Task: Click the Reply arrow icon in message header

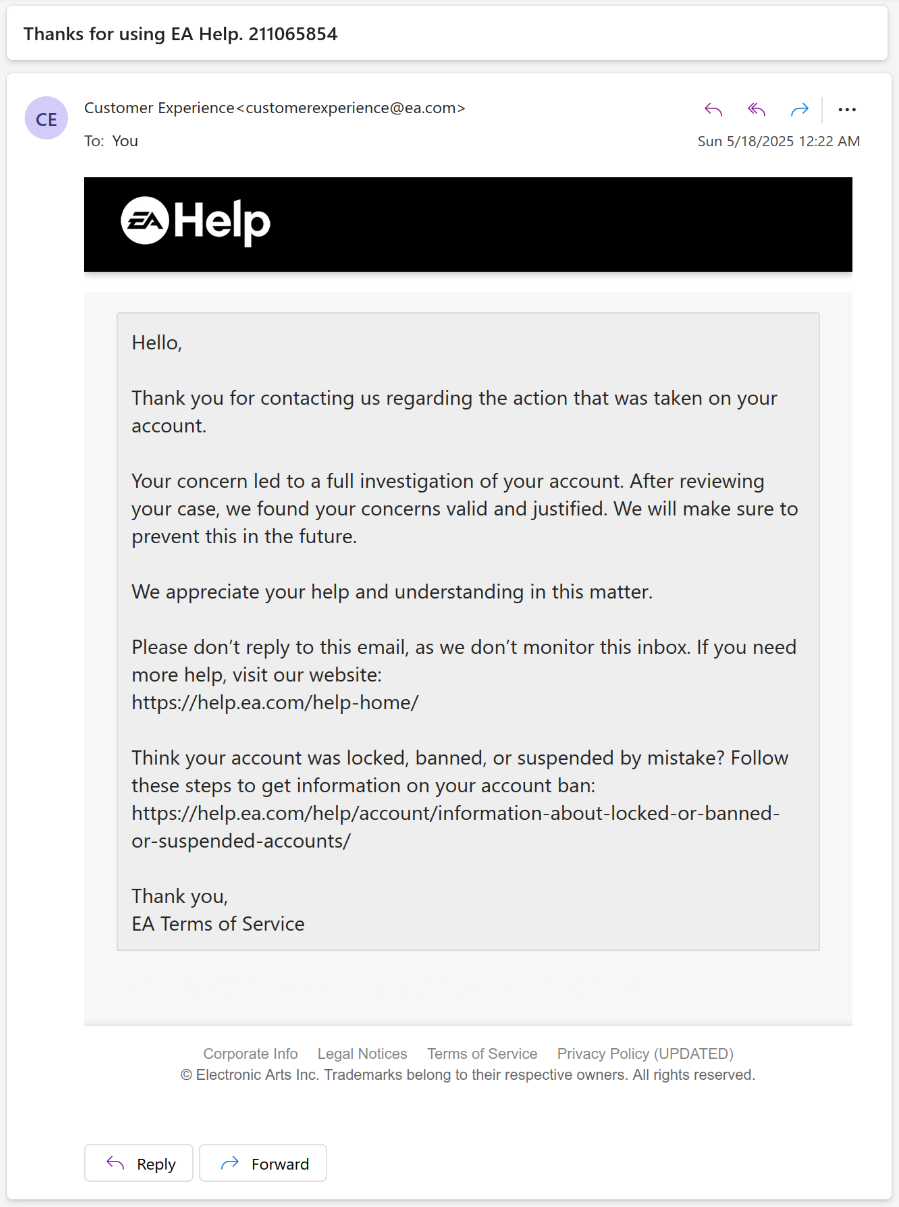Action: 713,110
